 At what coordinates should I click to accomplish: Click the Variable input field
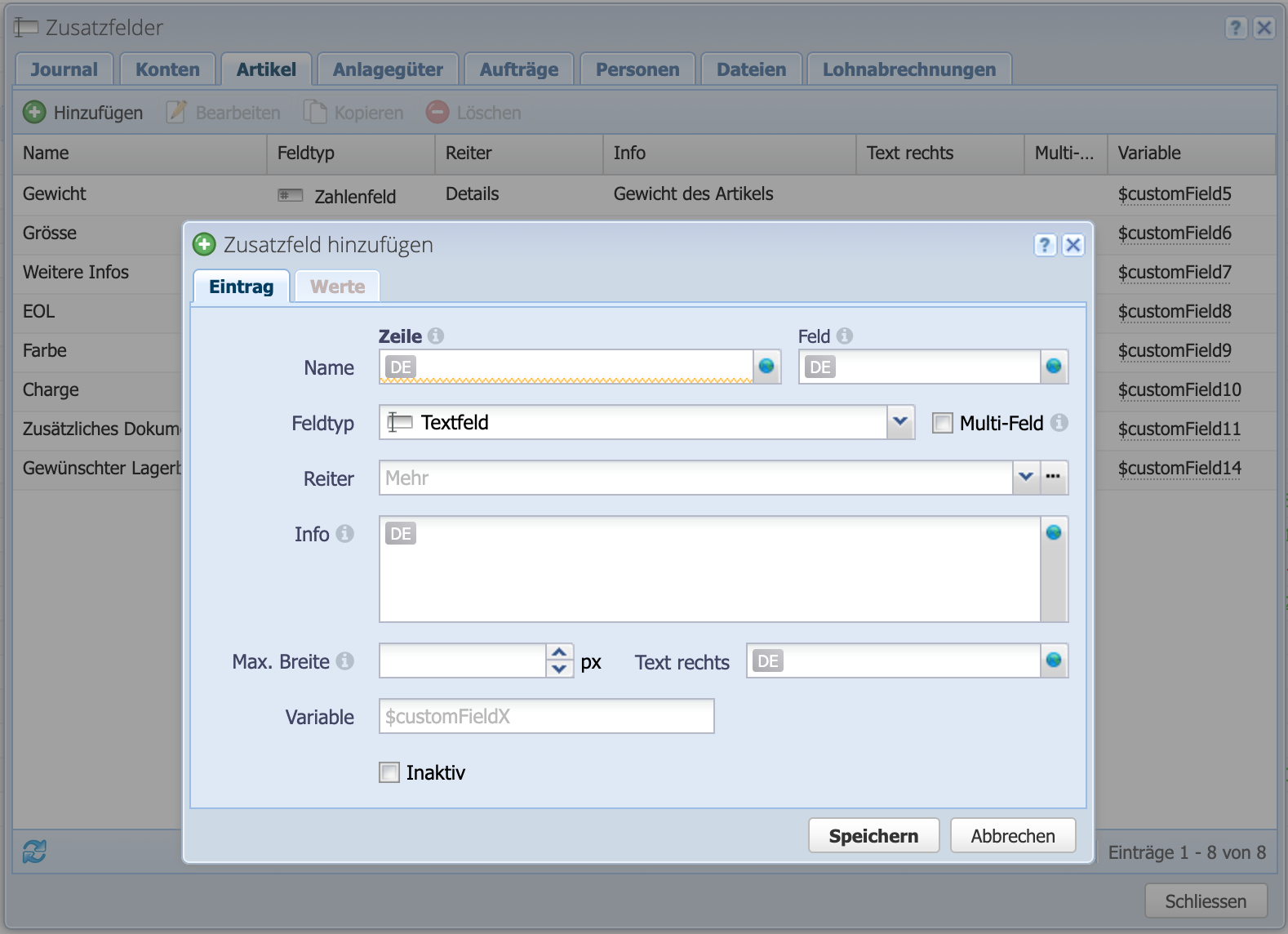[x=546, y=717]
